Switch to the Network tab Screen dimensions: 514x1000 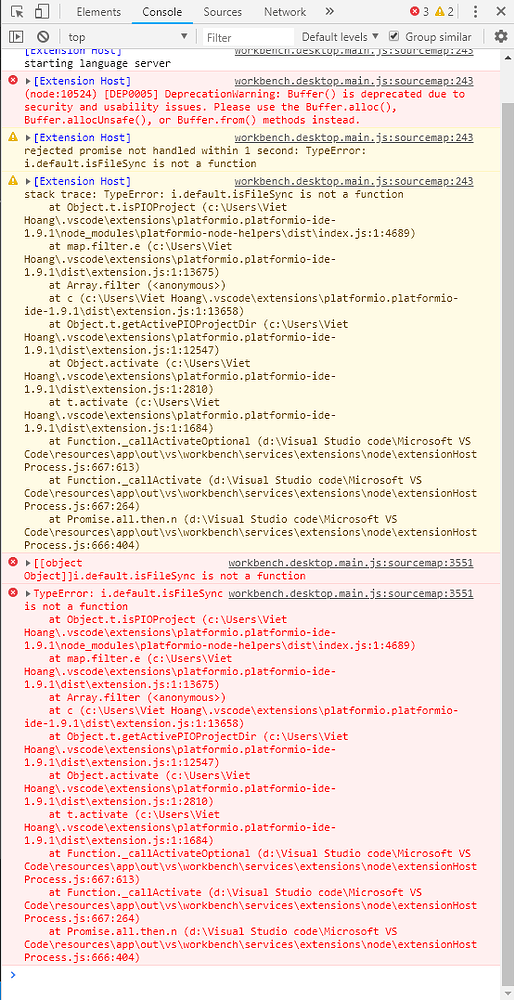(x=285, y=11)
